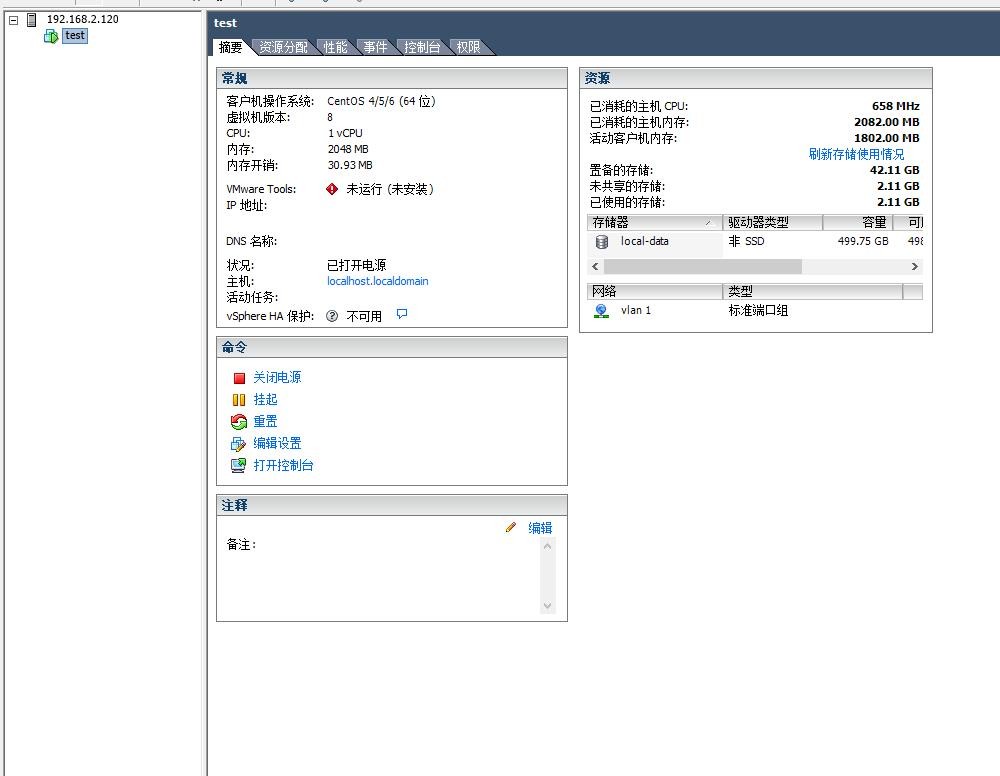
Task: Go to the 控制台 tab
Action: (421, 47)
